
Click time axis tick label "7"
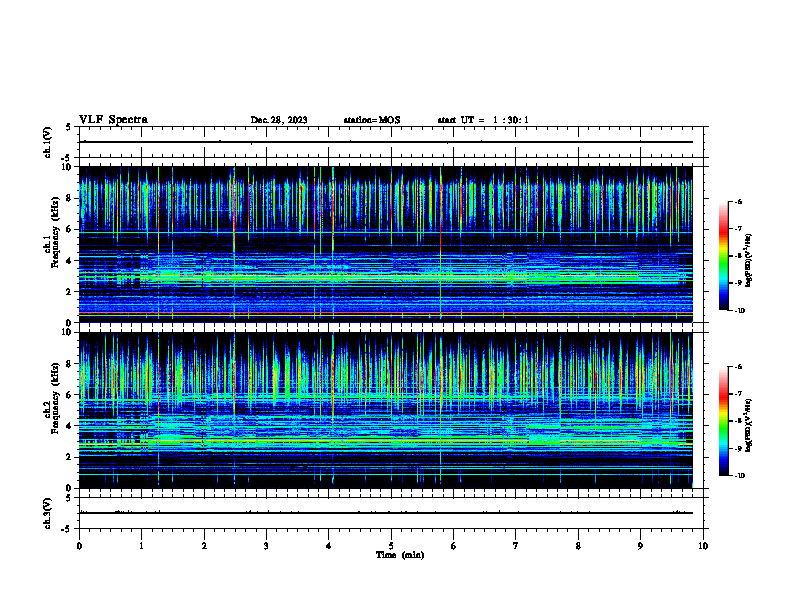516,546
